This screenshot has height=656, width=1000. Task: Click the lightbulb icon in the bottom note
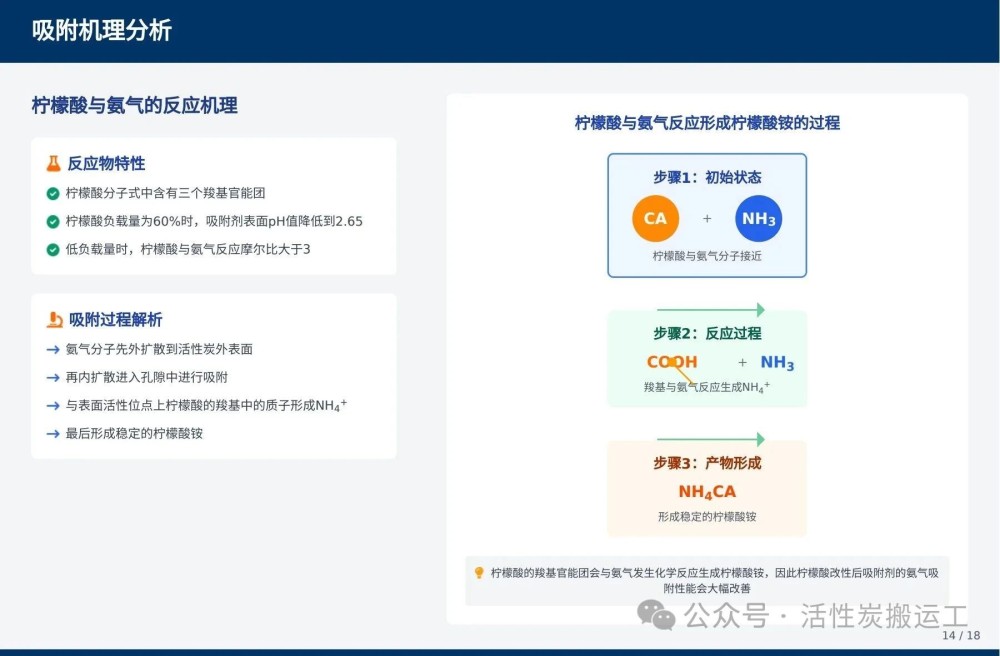coord(479,573)
